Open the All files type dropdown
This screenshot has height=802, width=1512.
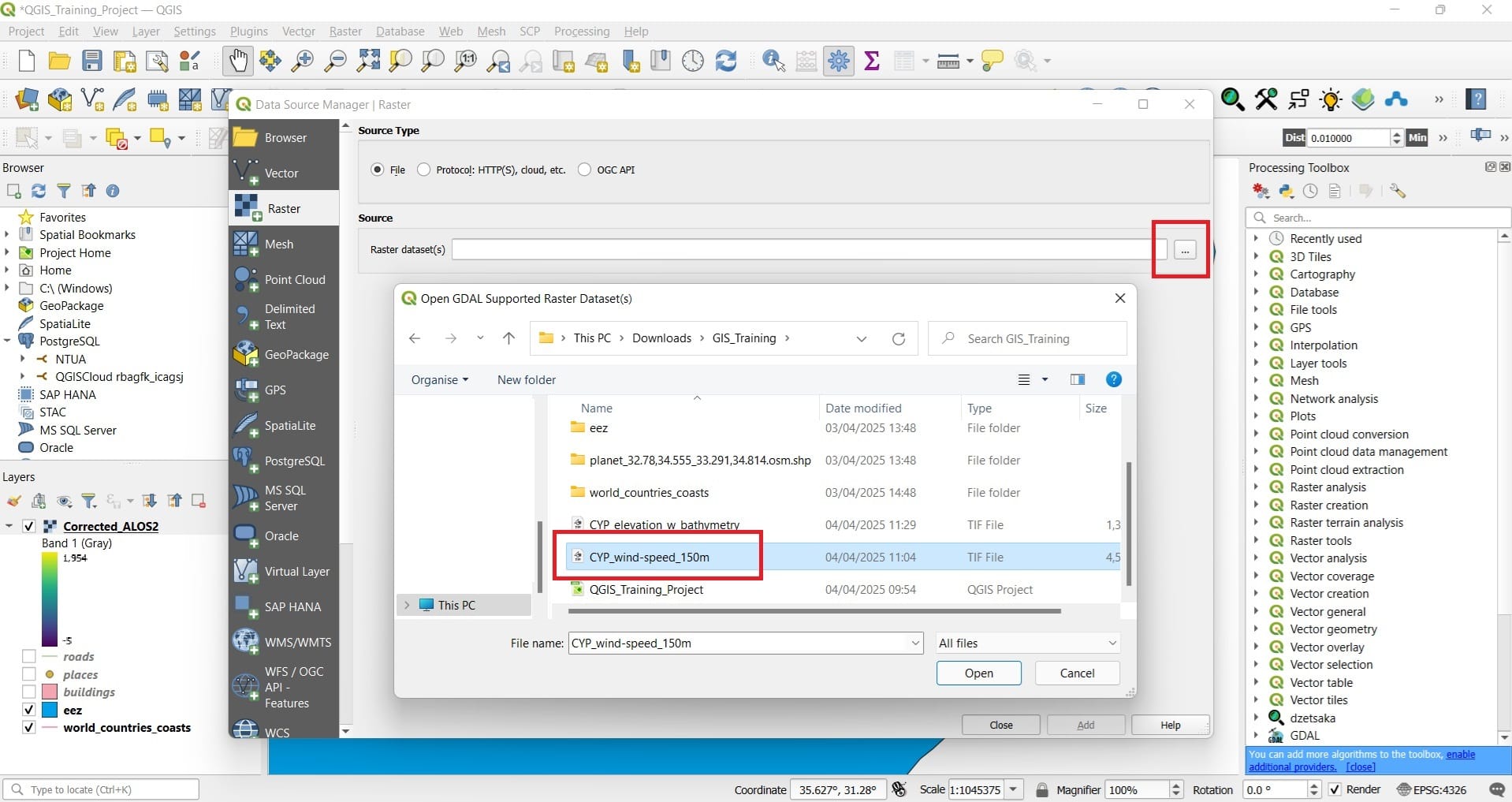tap(1027, 643)
